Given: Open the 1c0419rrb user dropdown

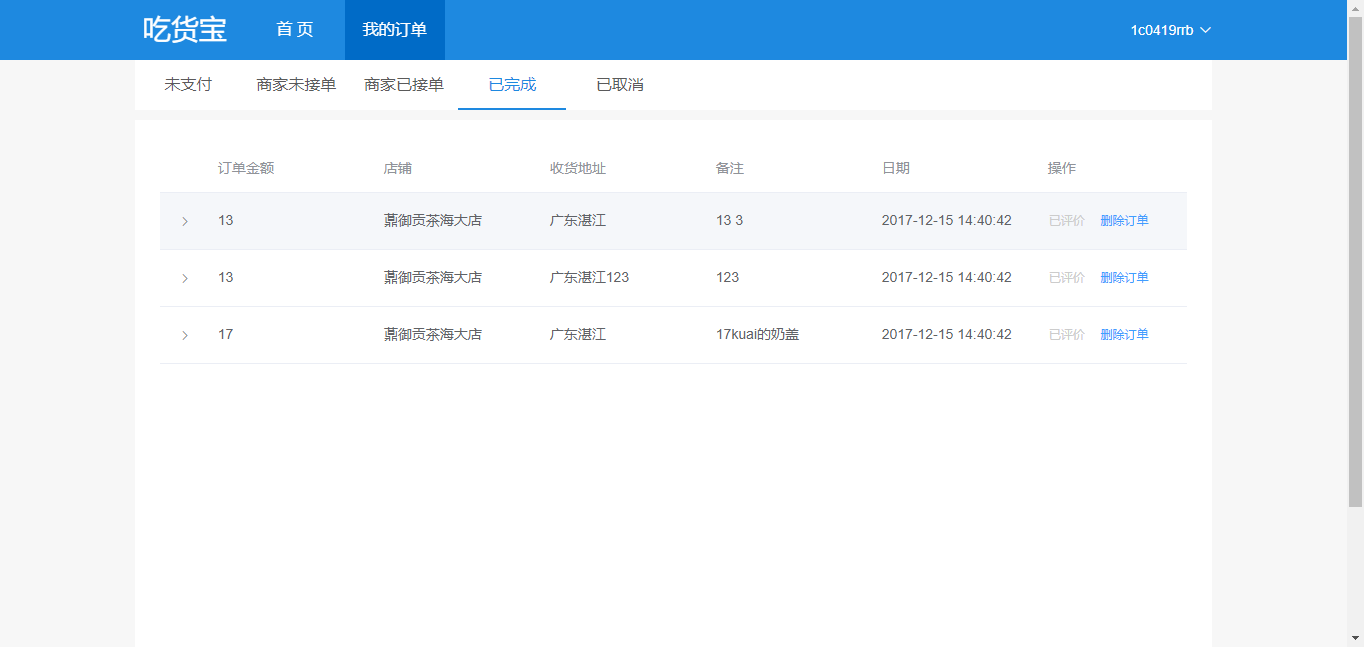Looking at the screenshot, I should point(1171,30).
